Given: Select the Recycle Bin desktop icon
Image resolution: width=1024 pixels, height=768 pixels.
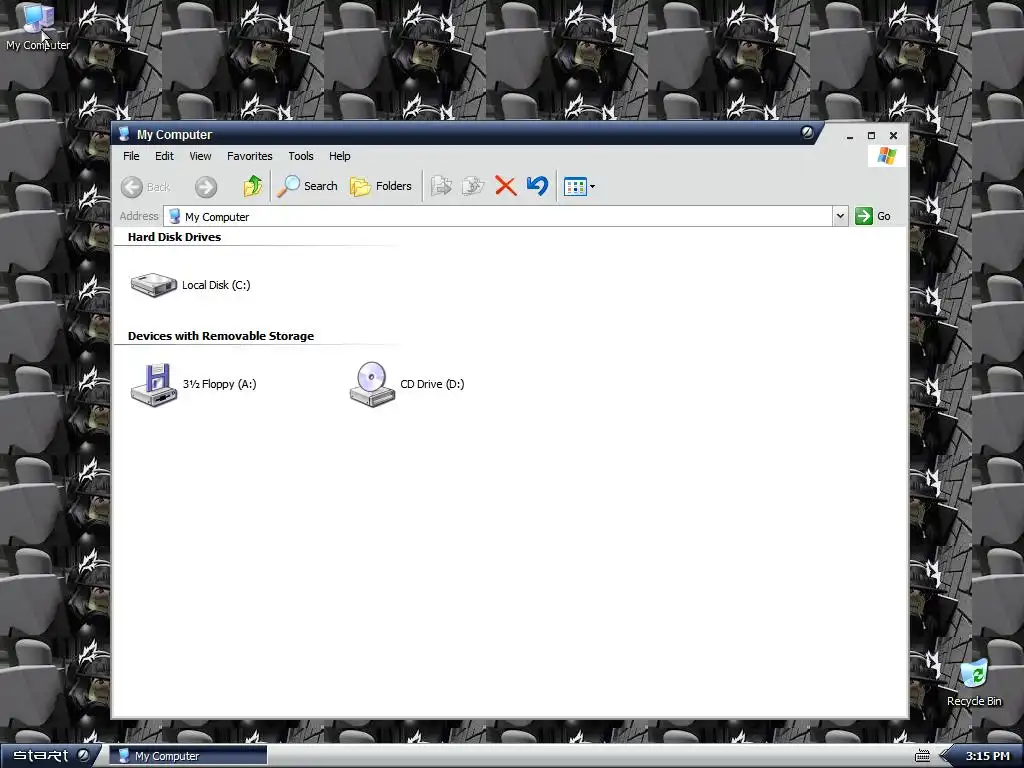Looking at the screenshot, I should (974, 683).
